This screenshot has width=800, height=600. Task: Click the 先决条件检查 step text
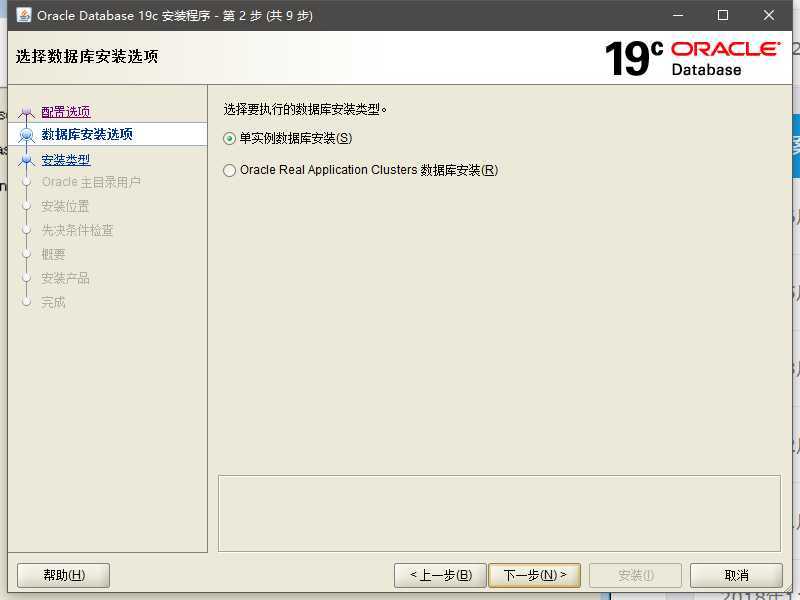pyautogui.click(x=77, y=230)
